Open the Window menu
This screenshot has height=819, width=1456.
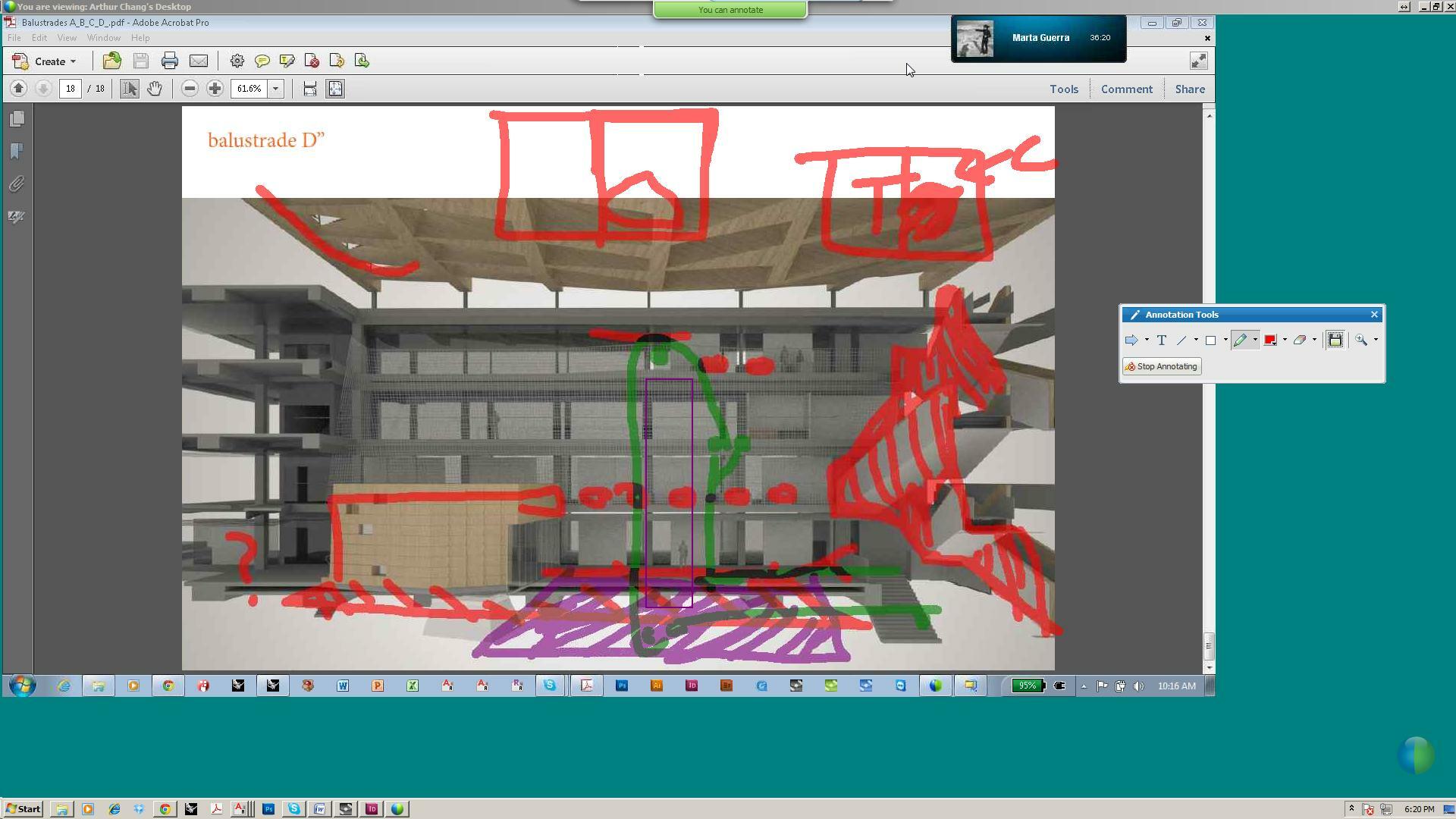104,38
